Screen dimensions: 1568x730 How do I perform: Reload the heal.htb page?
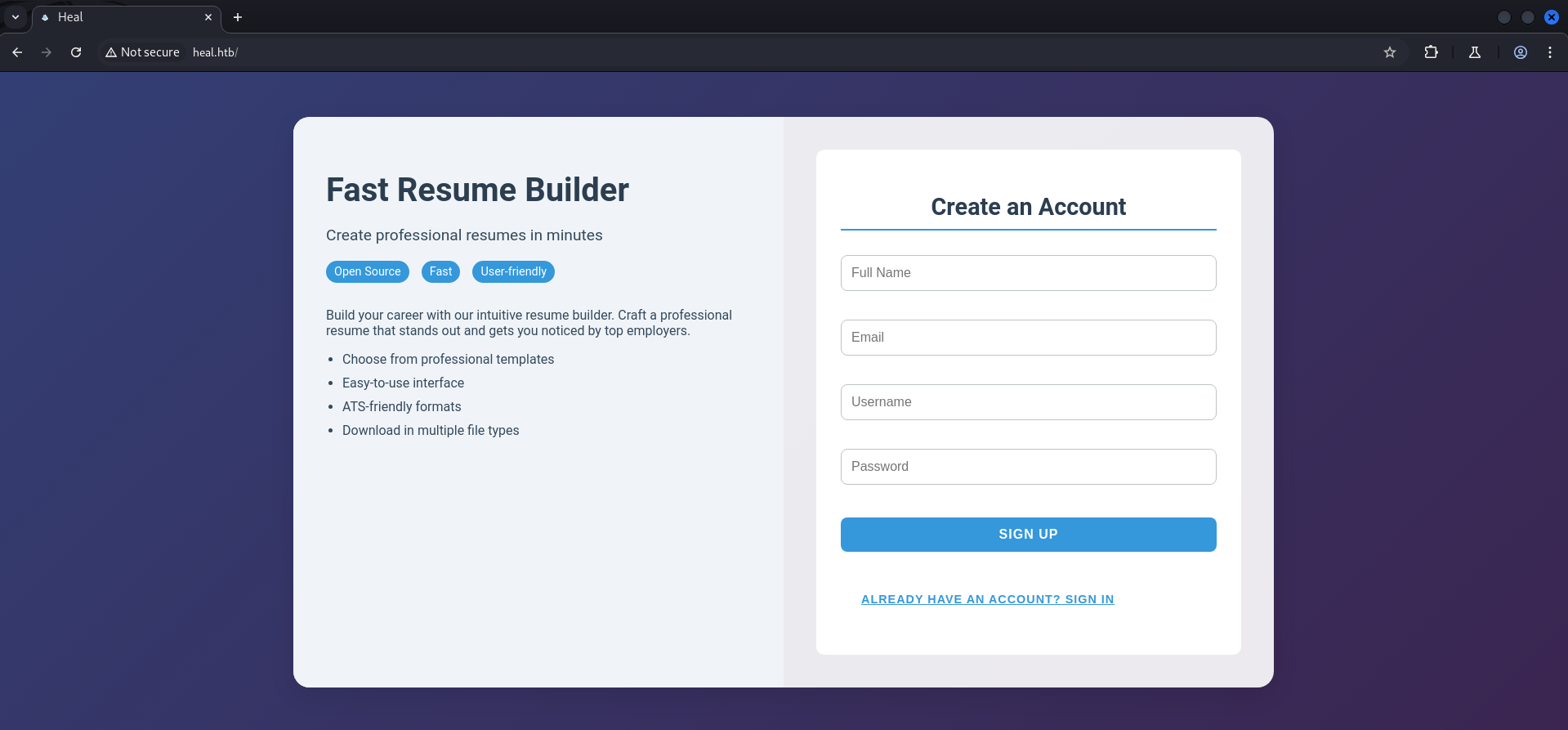[76, 52]
